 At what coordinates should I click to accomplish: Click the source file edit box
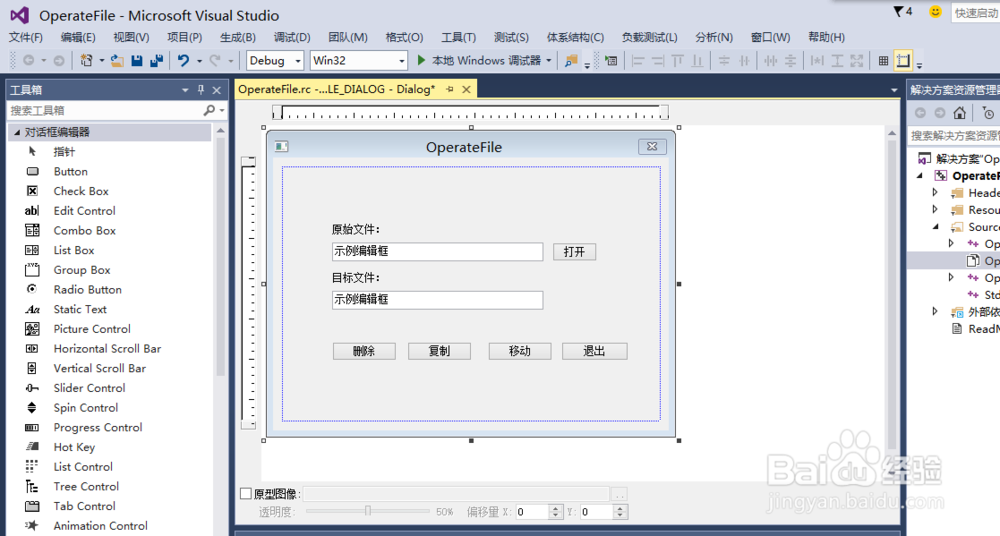click(438, 251)
